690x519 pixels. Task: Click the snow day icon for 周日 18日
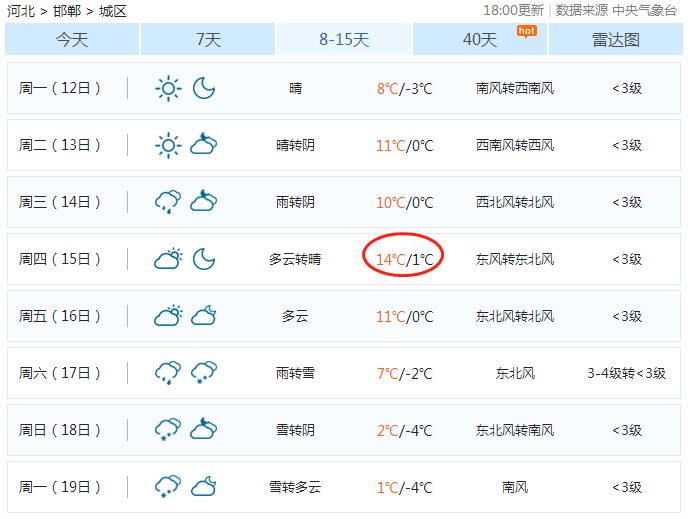point(168,430)
